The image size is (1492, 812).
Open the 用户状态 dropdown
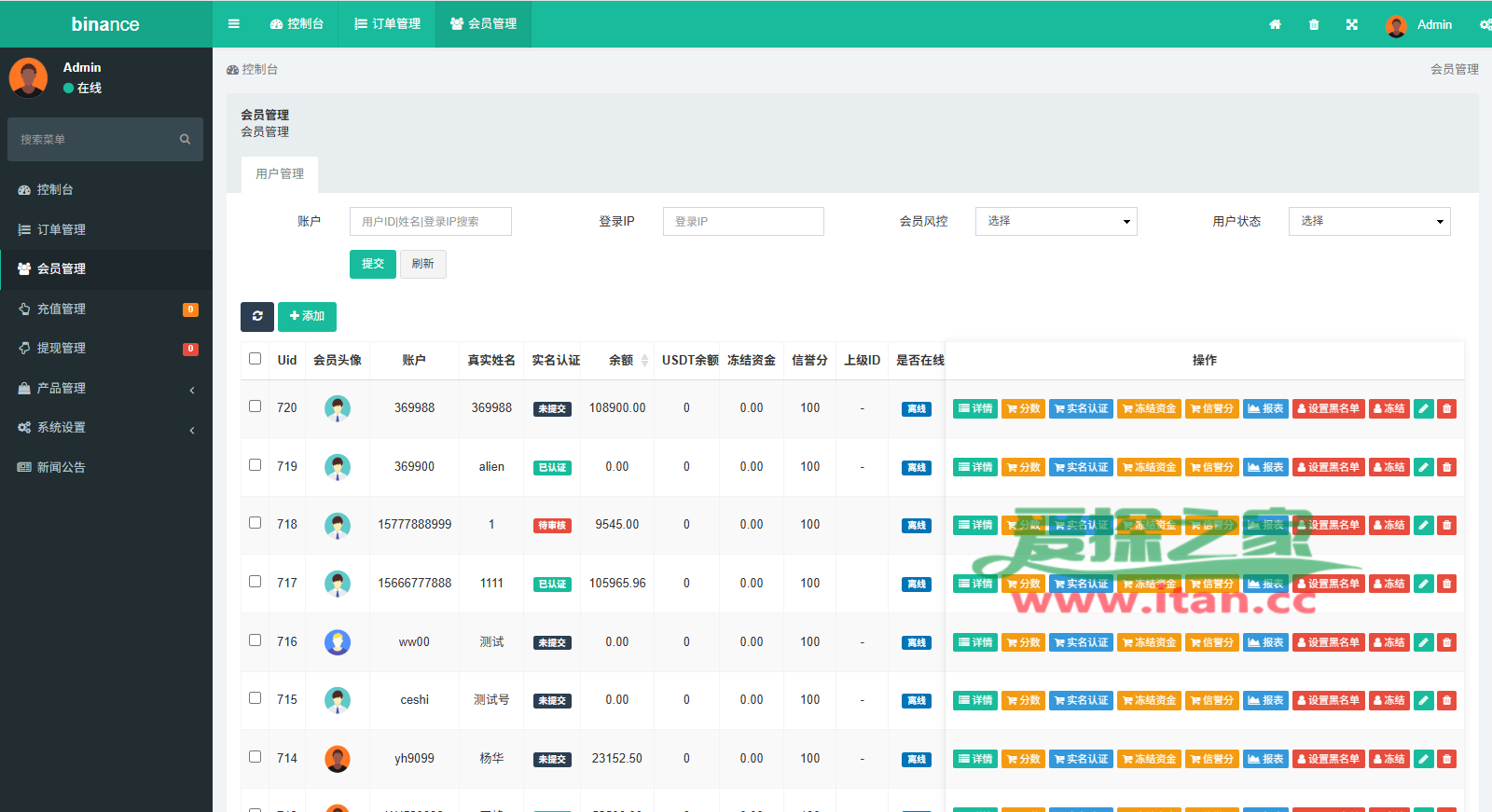[1369, 222]
